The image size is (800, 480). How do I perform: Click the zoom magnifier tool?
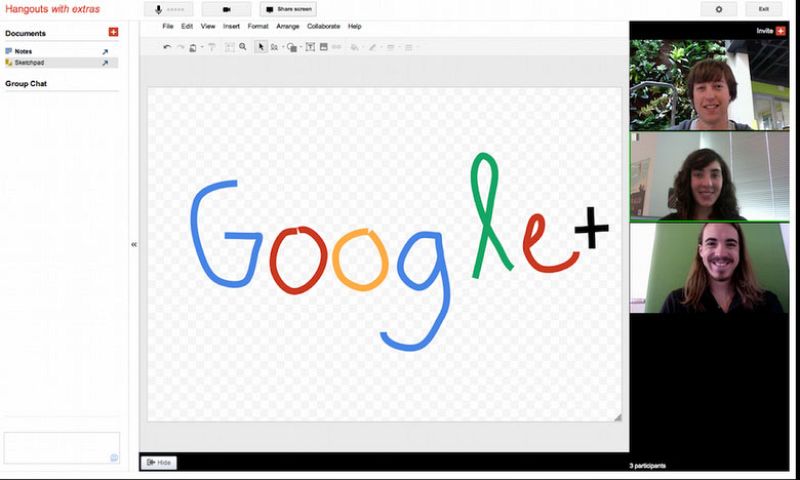(243, 47)
